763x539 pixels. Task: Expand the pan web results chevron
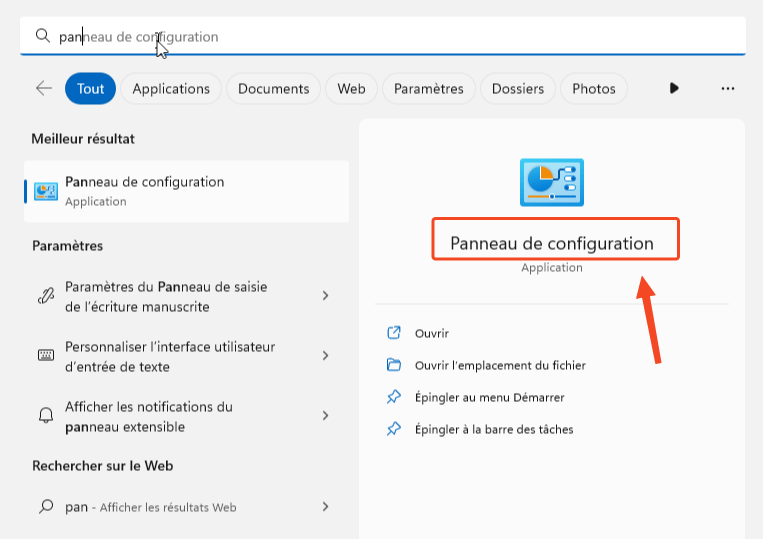(x=326, y=507)
